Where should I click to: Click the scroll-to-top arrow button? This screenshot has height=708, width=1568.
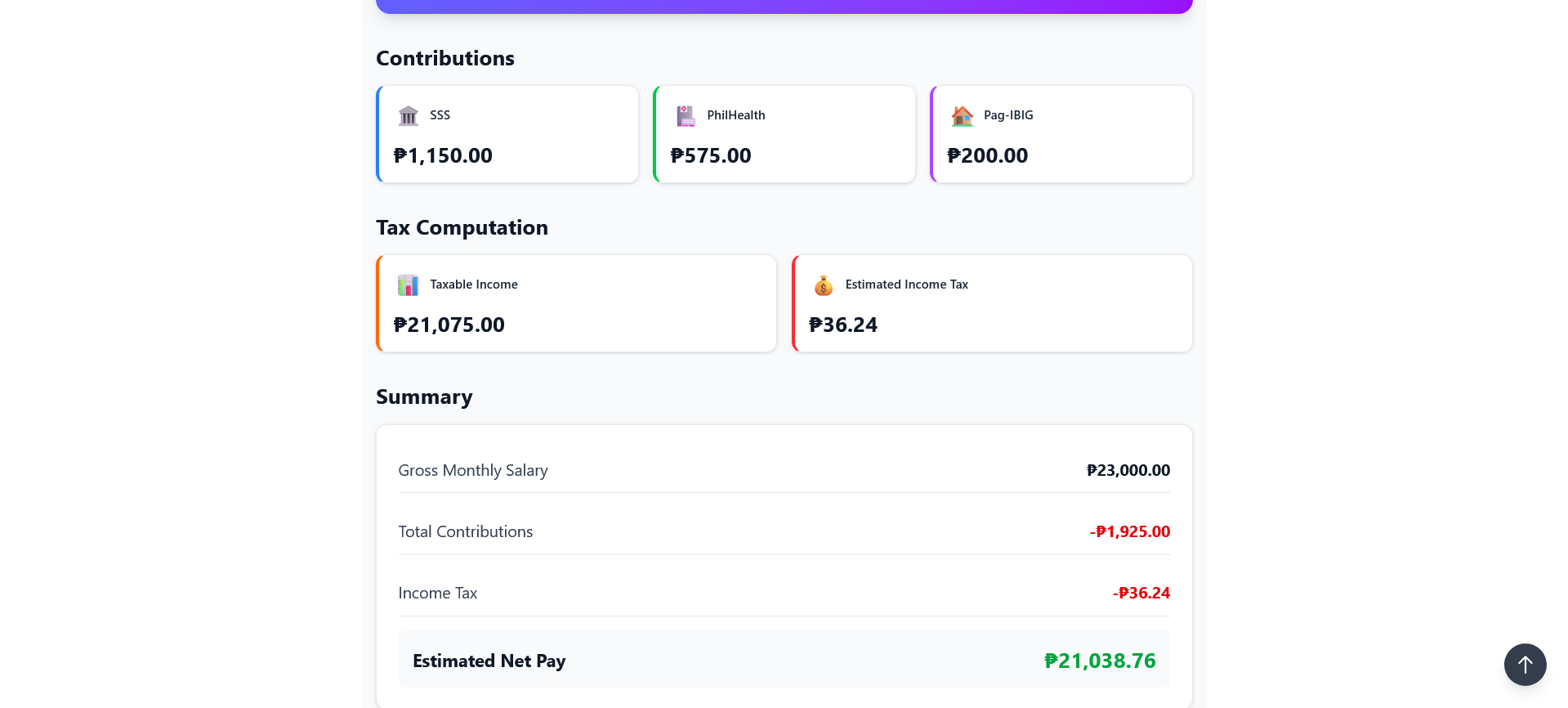click(x=1525, y=665)
